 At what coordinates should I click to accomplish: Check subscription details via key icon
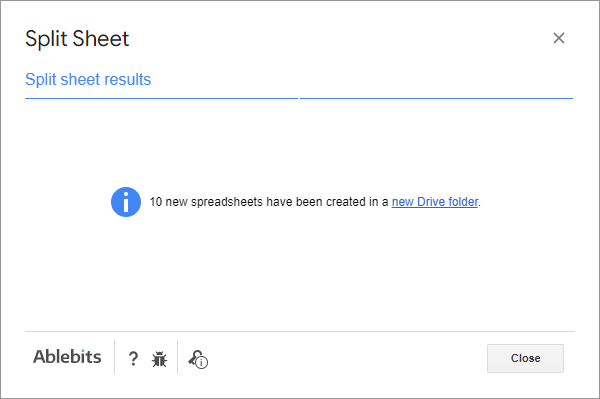(198, 359)
